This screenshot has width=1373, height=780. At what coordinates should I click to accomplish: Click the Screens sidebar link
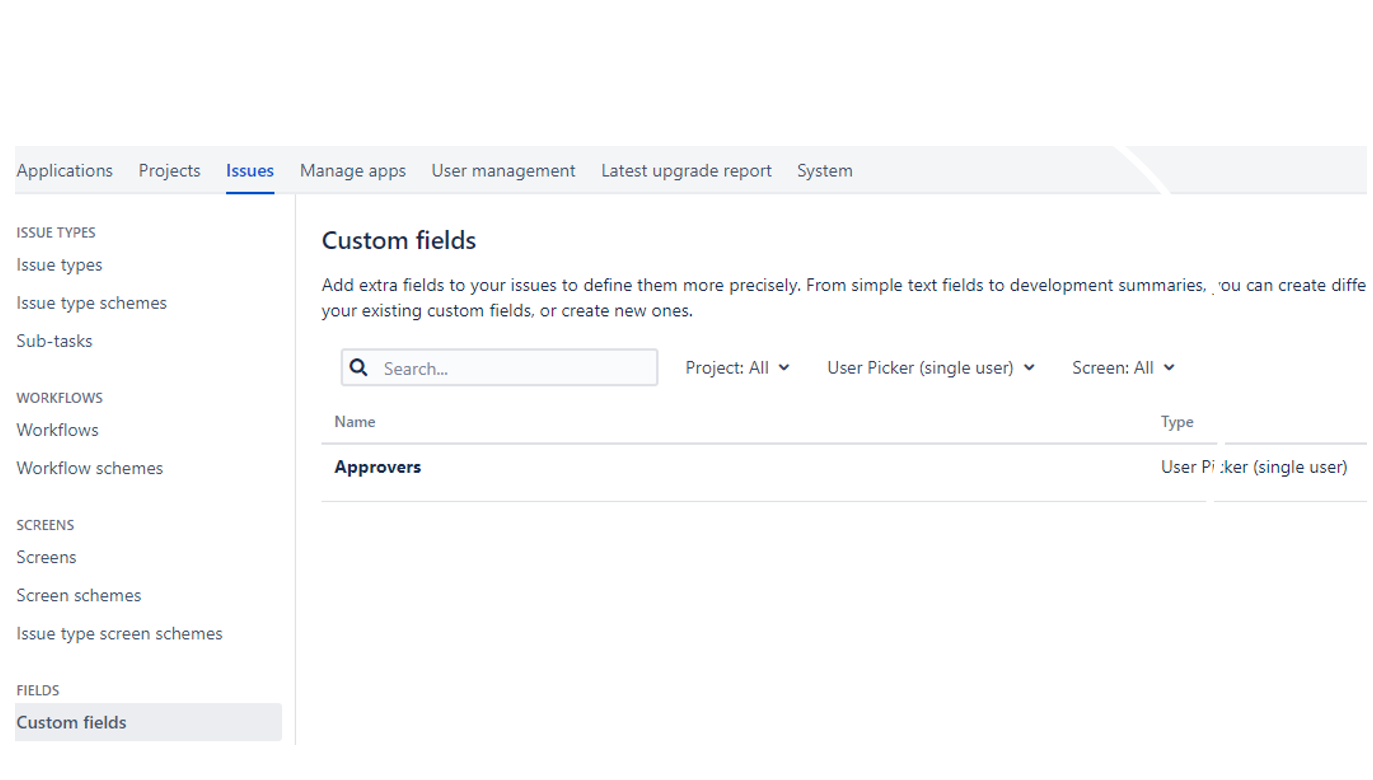46,557
